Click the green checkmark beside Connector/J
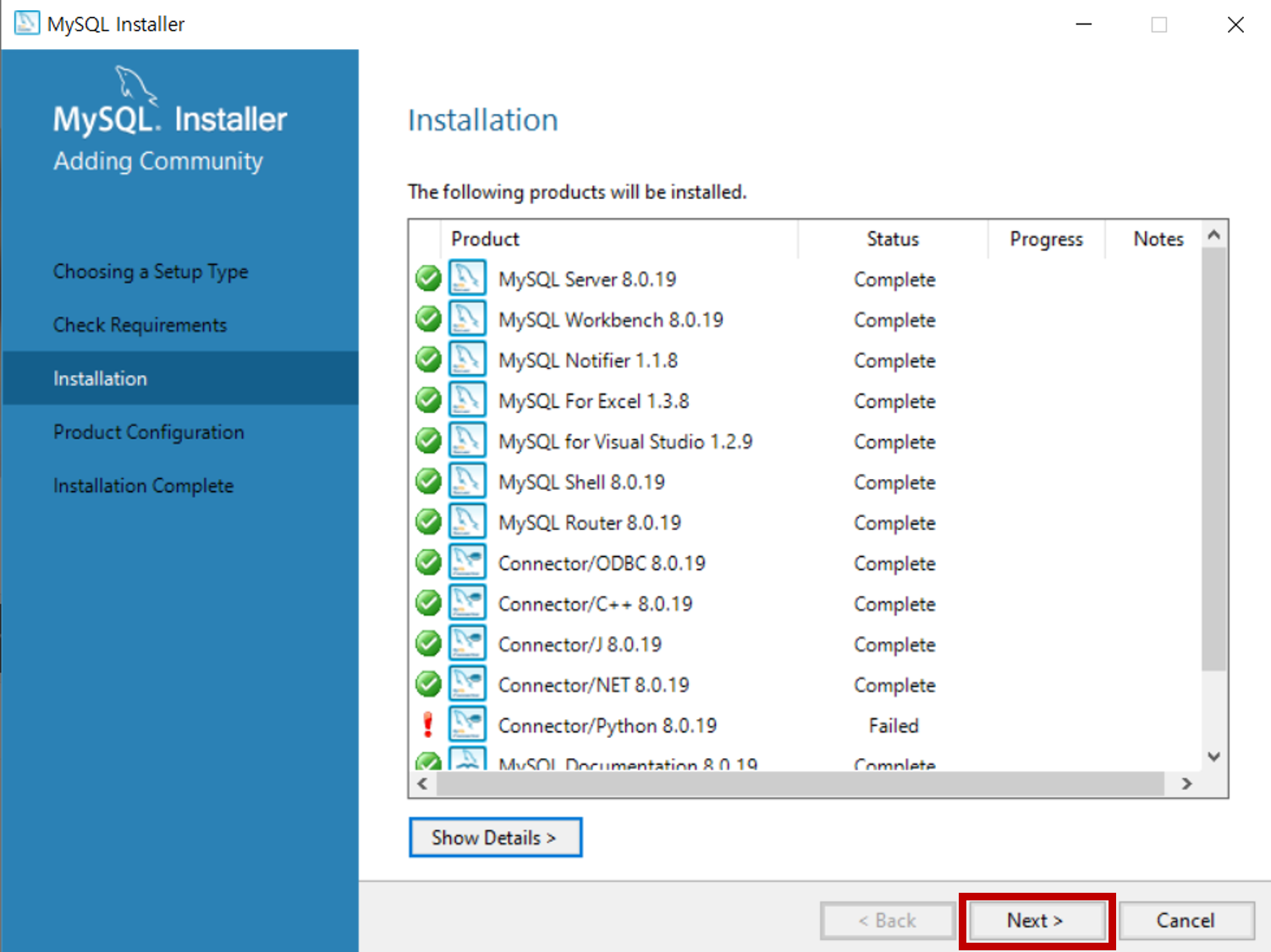This screenshot has height=952, width=1271. tap(428, 644)
